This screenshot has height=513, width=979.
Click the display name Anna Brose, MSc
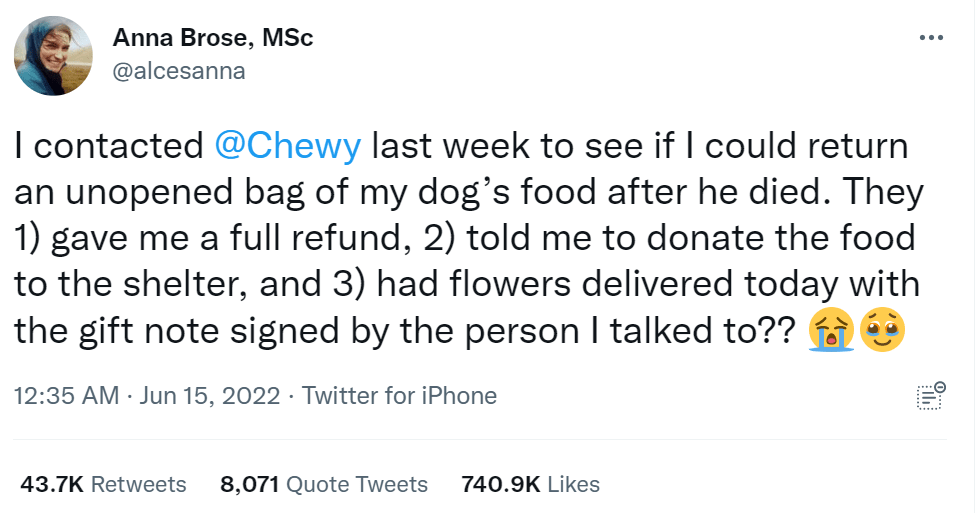[x=213, y=39]
